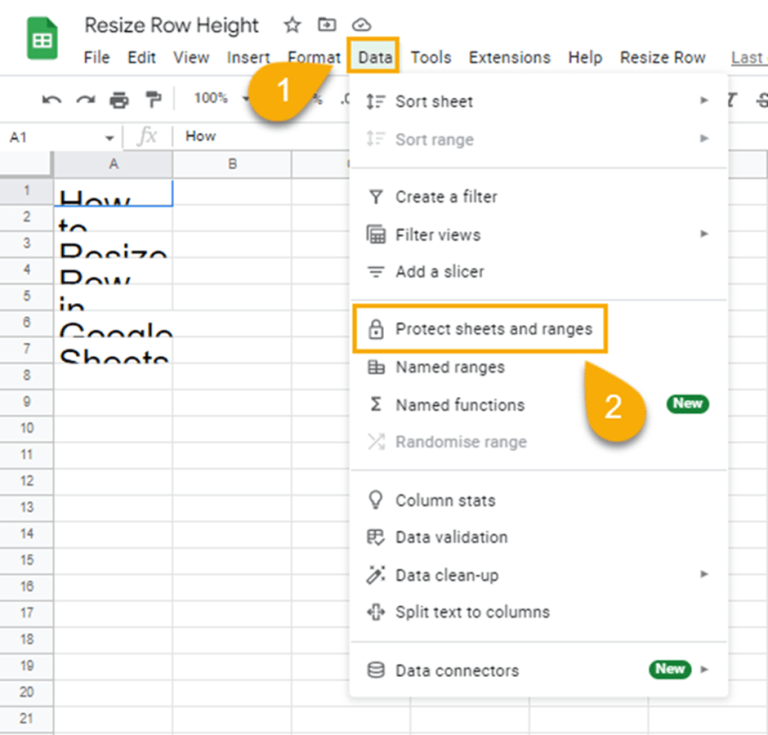Click the Google Sheets home logo

click(42, 38)
